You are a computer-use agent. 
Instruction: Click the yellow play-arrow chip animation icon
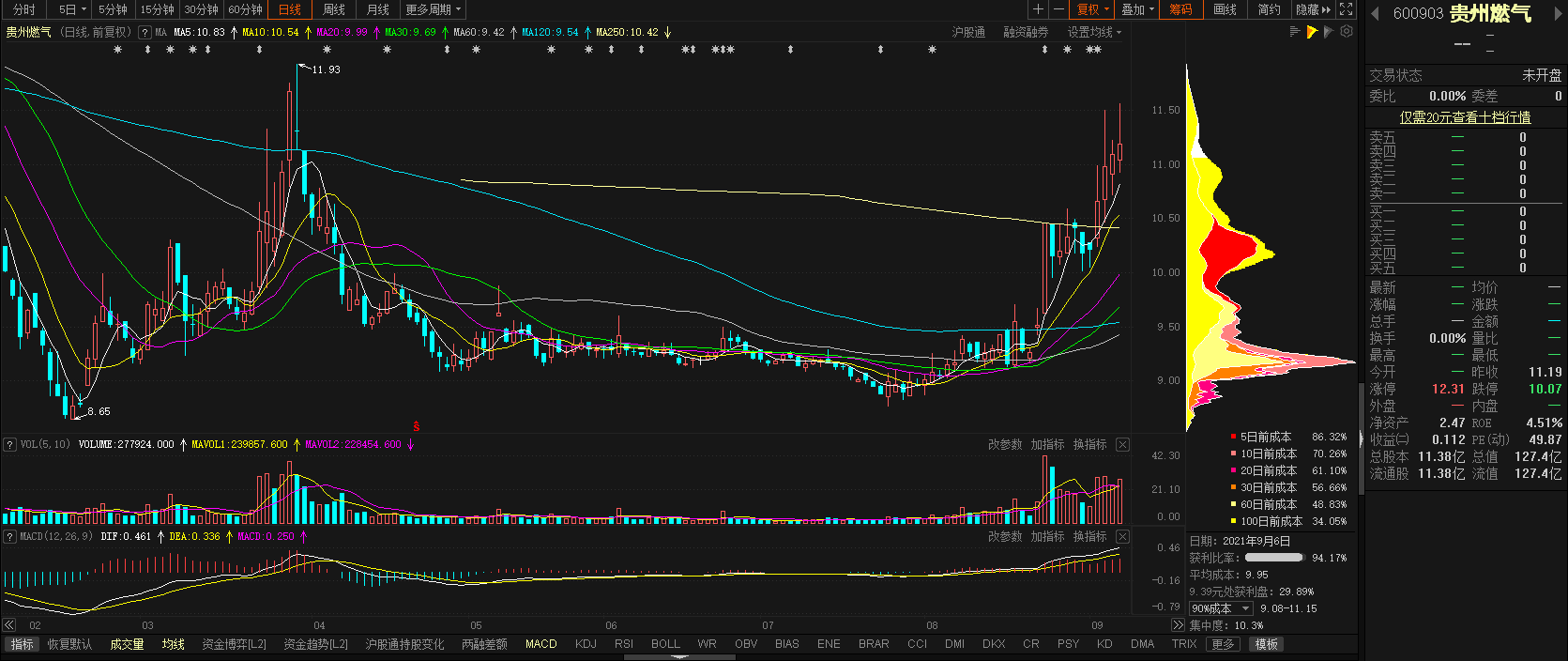click(x=1312, y=32)
